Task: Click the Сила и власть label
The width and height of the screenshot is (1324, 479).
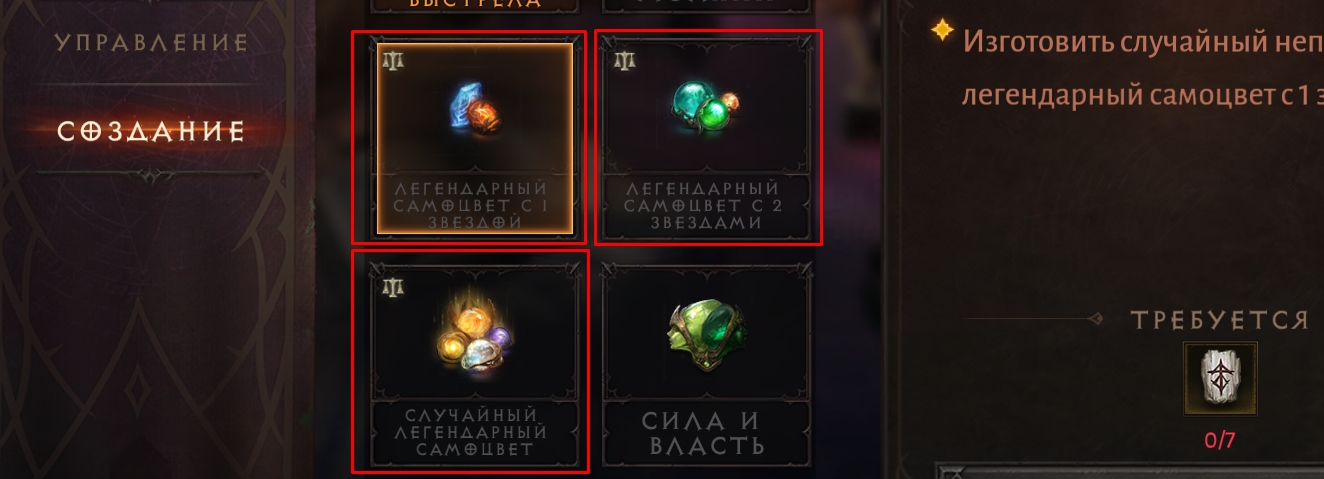Action: pos(707,433)
